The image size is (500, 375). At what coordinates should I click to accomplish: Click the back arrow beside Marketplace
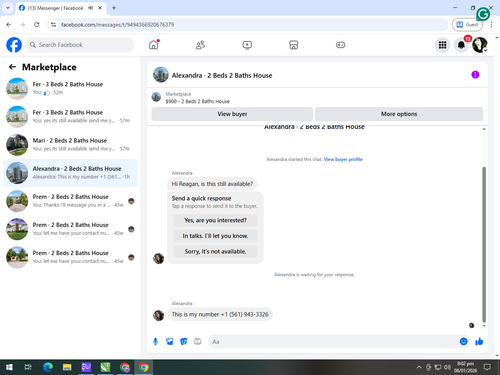coord(12,67)
